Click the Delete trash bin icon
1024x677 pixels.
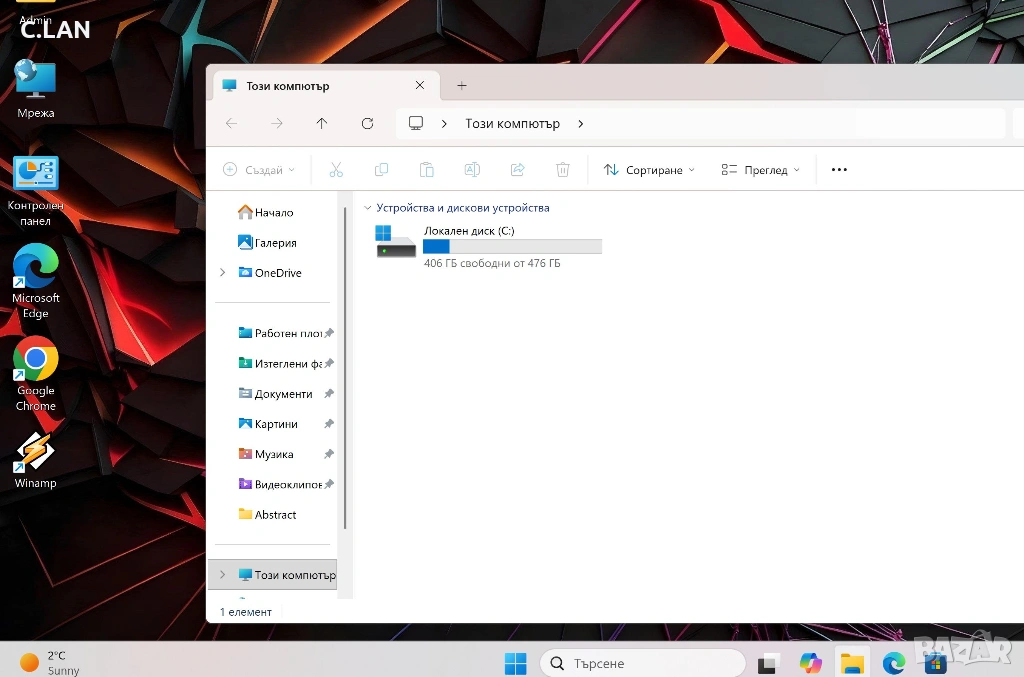point(563,170)
